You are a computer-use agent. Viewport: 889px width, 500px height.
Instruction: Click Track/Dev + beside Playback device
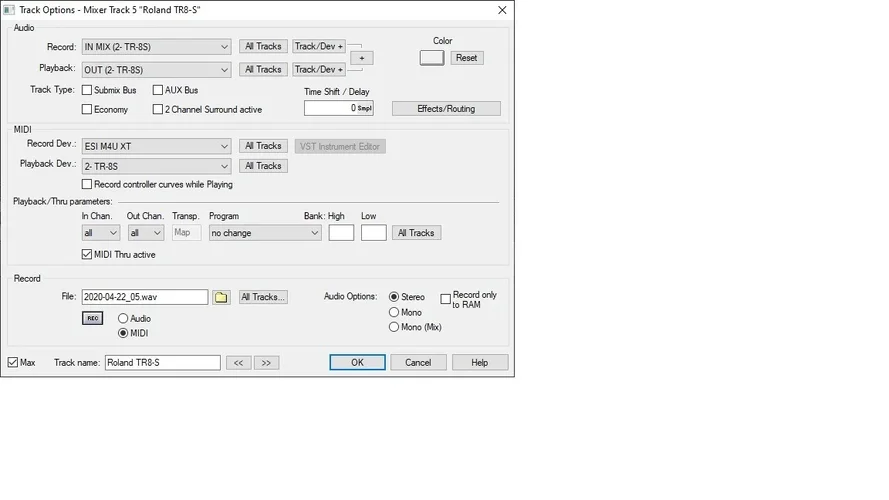coord(319,70)
